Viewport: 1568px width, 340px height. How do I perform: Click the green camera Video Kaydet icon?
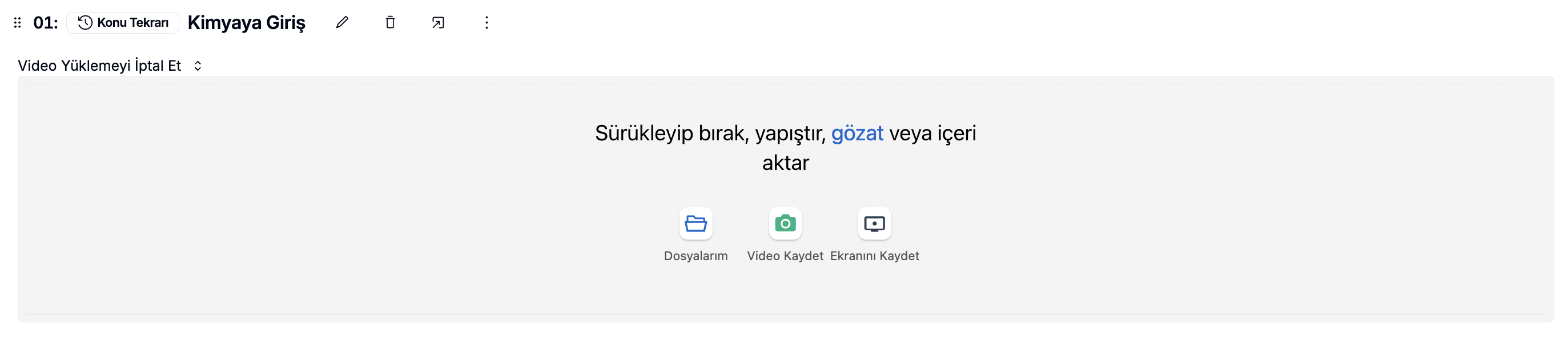pos(785,223)
